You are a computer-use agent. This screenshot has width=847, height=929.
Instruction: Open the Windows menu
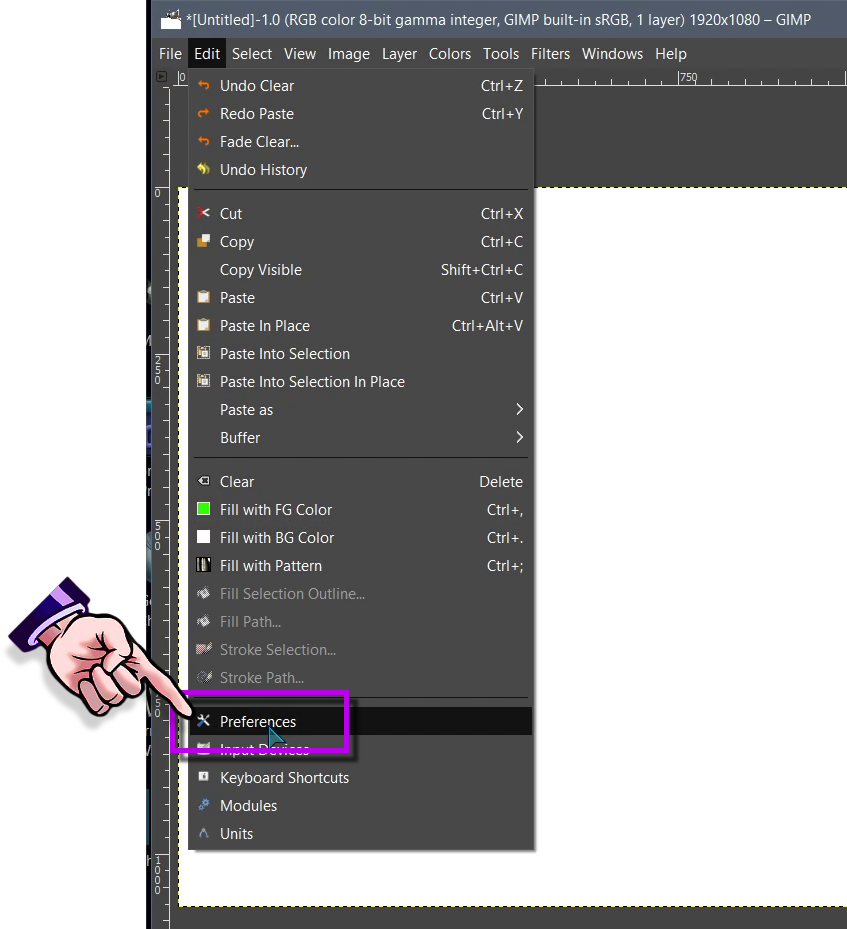click(612, 54)
